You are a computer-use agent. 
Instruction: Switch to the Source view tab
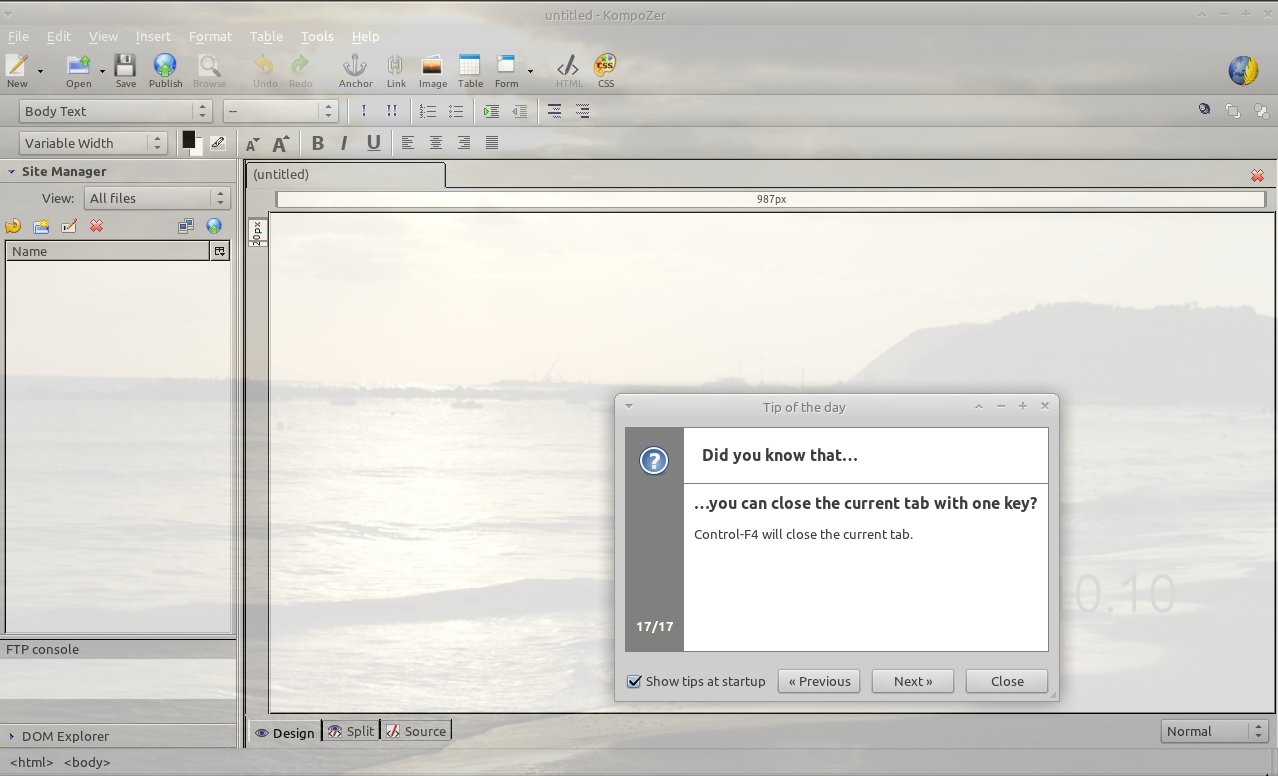tap(416, 732)
